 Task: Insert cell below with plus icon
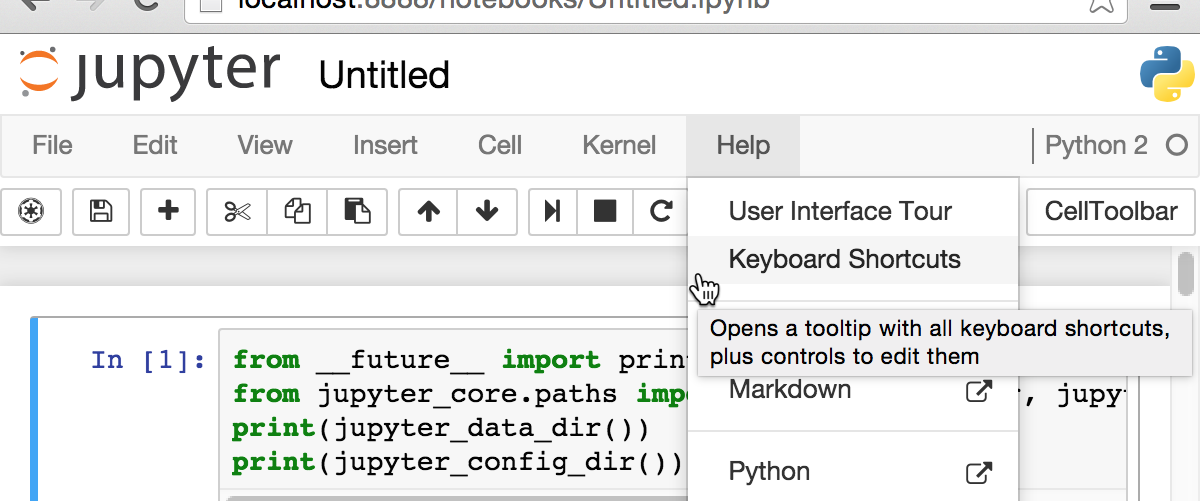click(168, 211)
